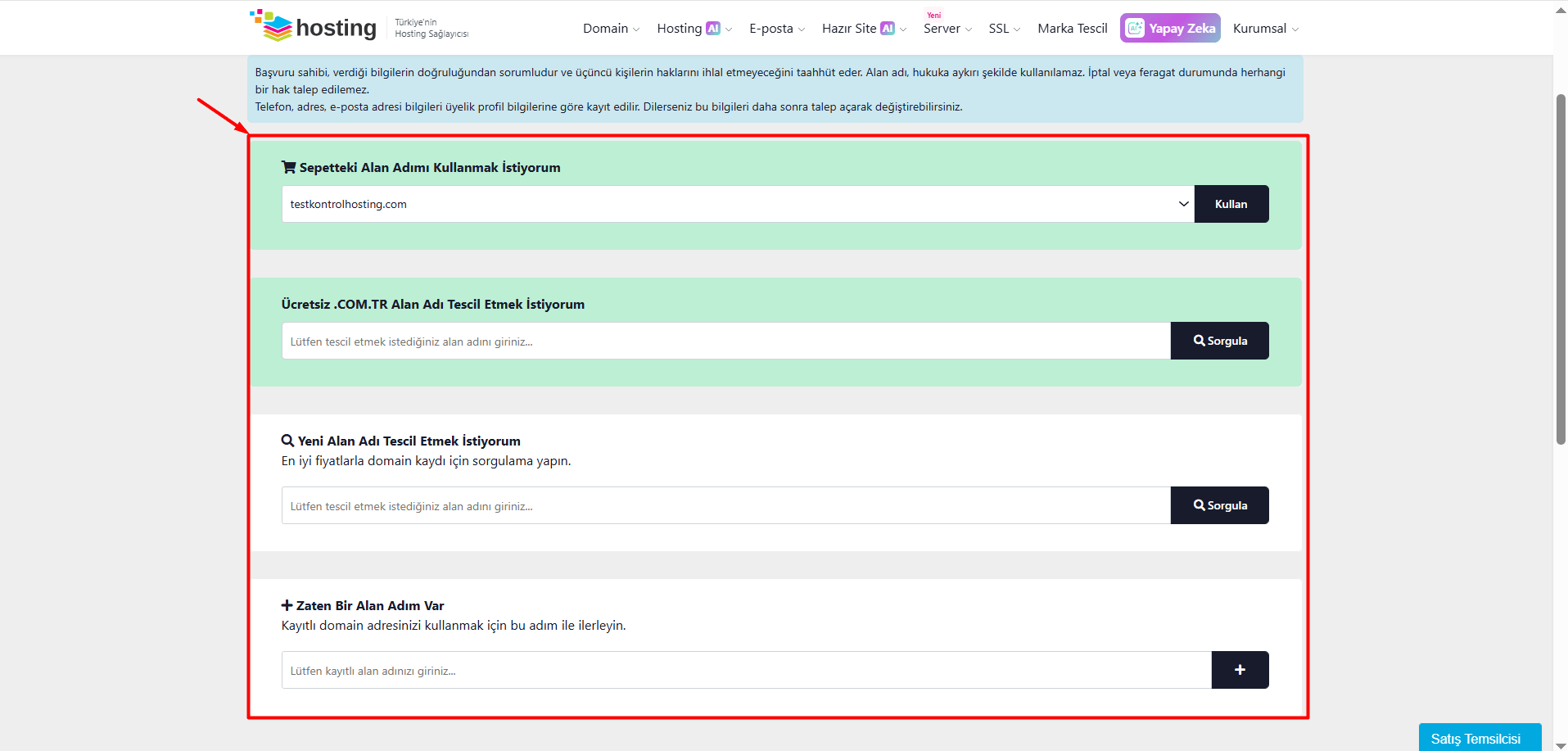The image size is (1568, 751).
Task: Focus the registered domain input field
Action: pyautogui.click(x=746, y=670)
